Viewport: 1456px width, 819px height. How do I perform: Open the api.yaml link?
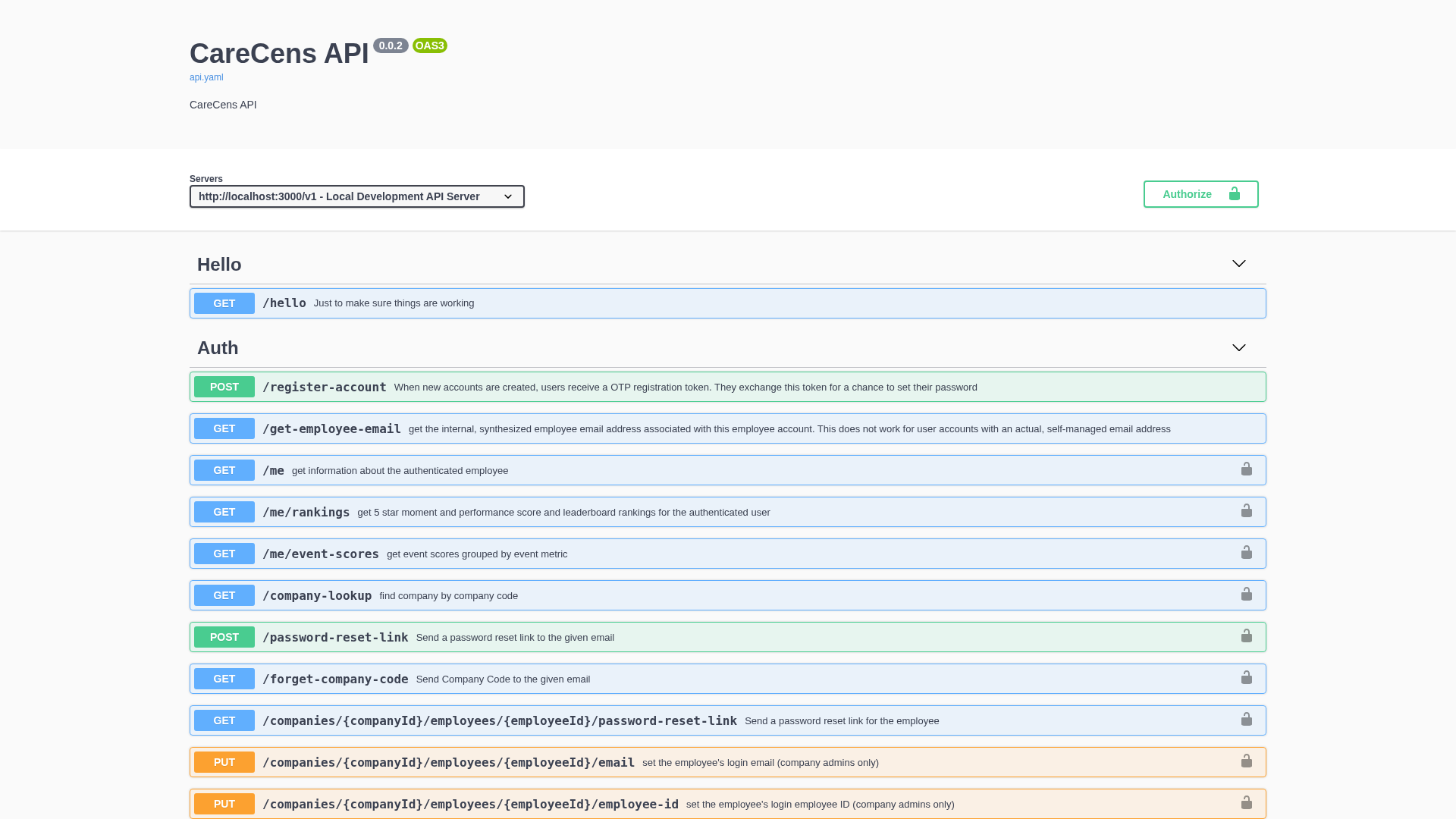pos(206,77)
